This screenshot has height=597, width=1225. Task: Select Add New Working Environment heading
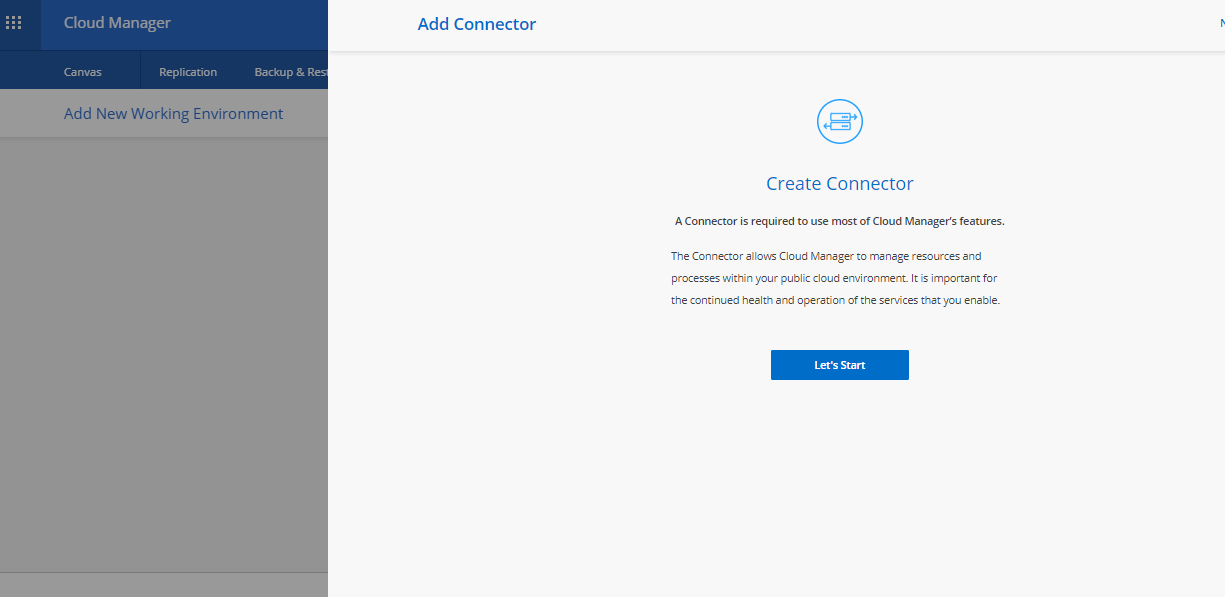173,114
